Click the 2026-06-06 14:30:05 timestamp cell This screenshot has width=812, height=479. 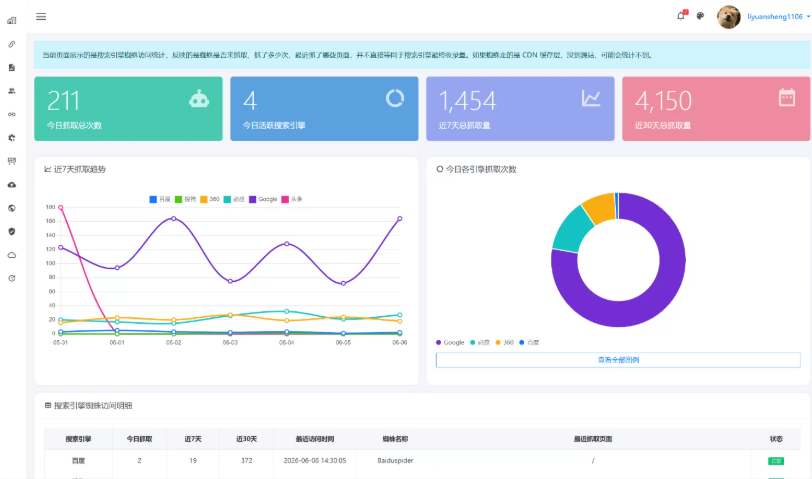click(x=315, y=460)
